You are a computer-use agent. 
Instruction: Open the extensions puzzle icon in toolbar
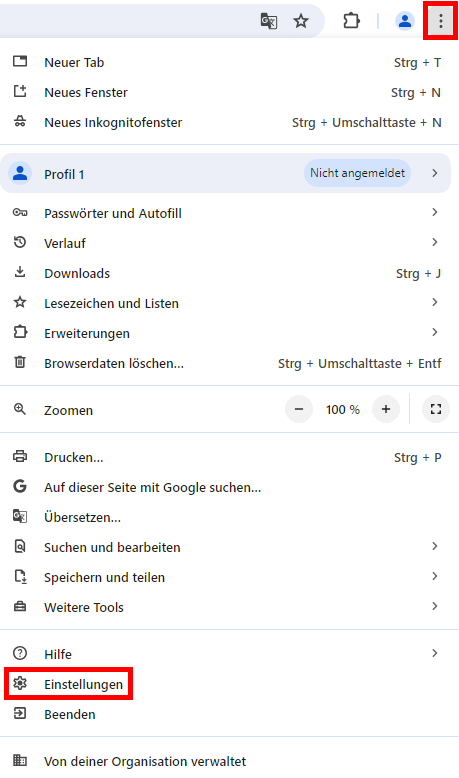(351, 21)
